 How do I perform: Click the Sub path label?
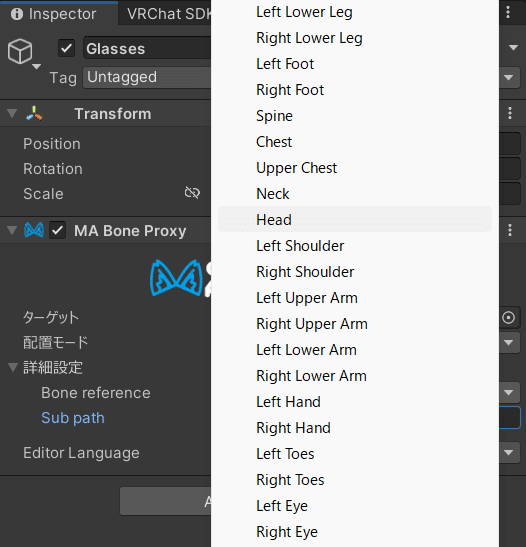click(73, 418)
